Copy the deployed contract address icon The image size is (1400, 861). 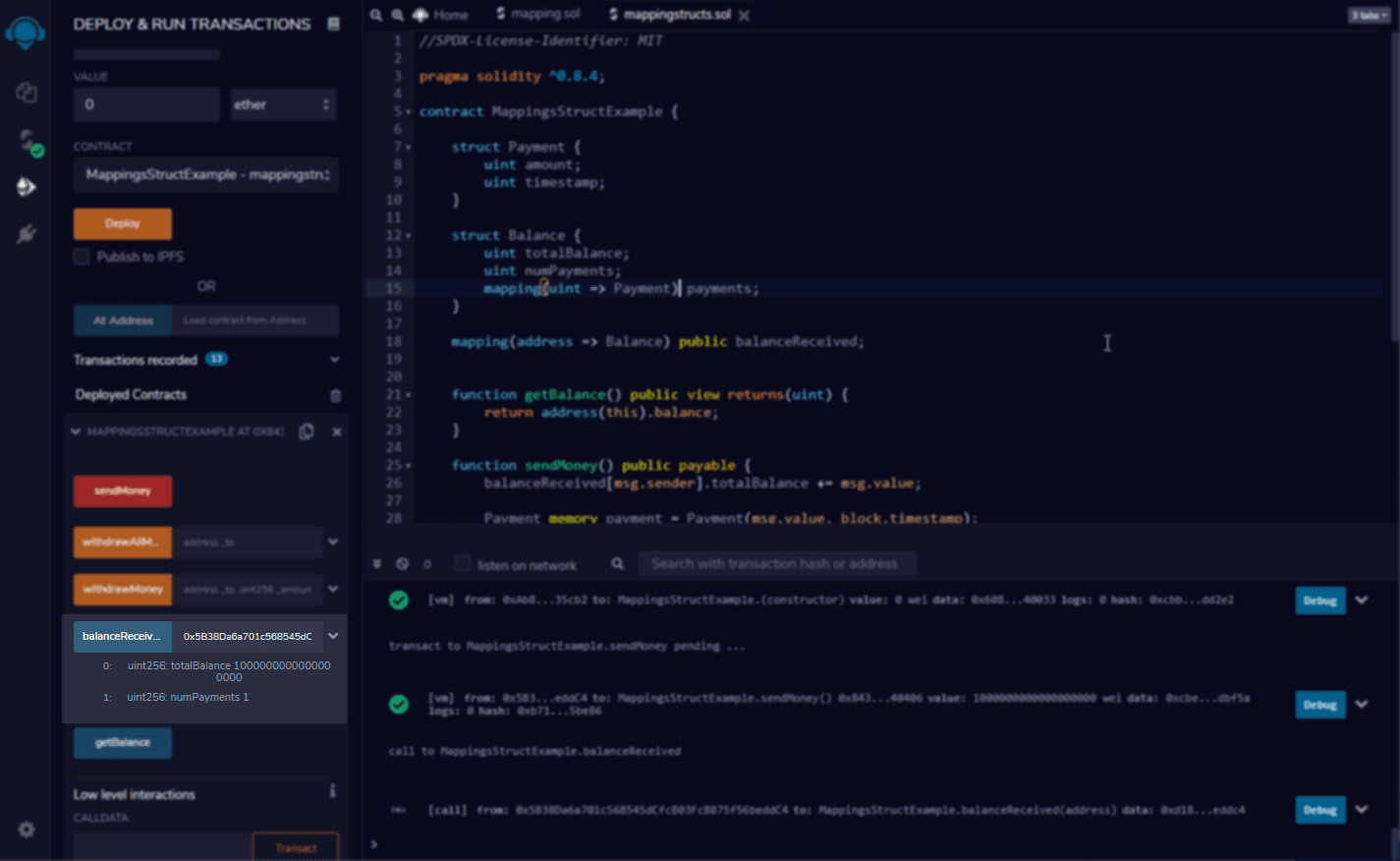pyautogui.click(x=307, y=431)
